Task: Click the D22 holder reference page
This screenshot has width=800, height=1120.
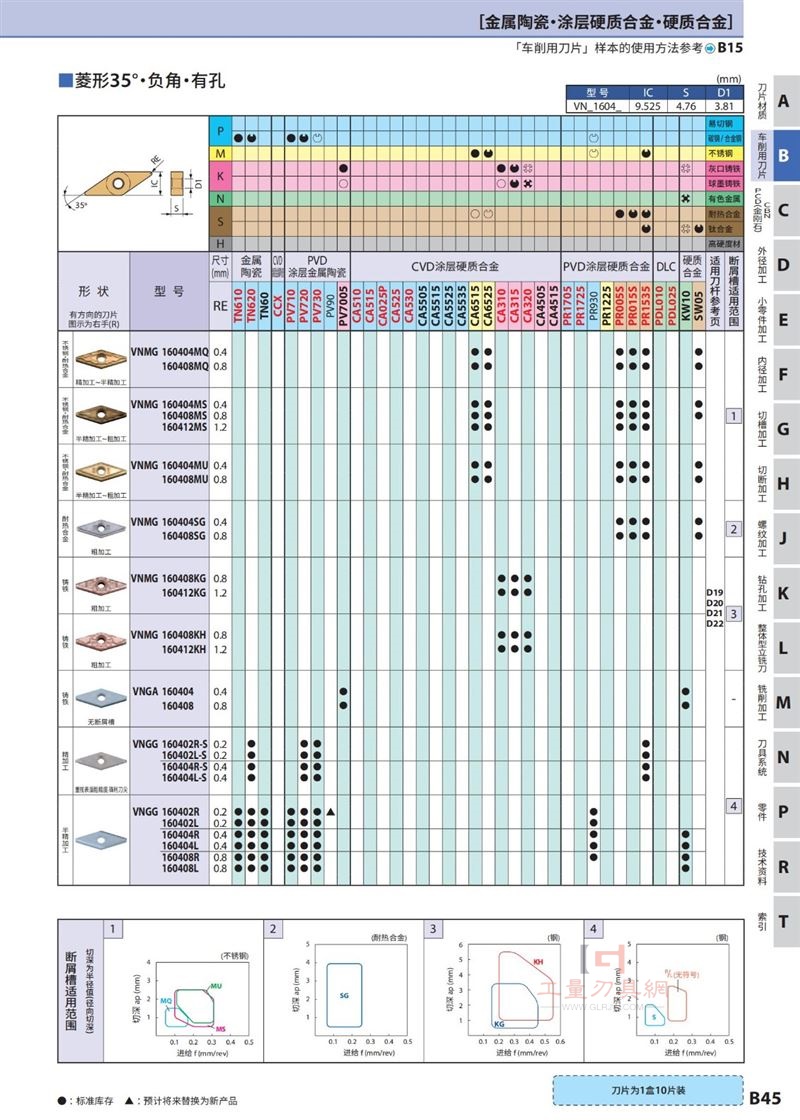Action: [714, 623]
